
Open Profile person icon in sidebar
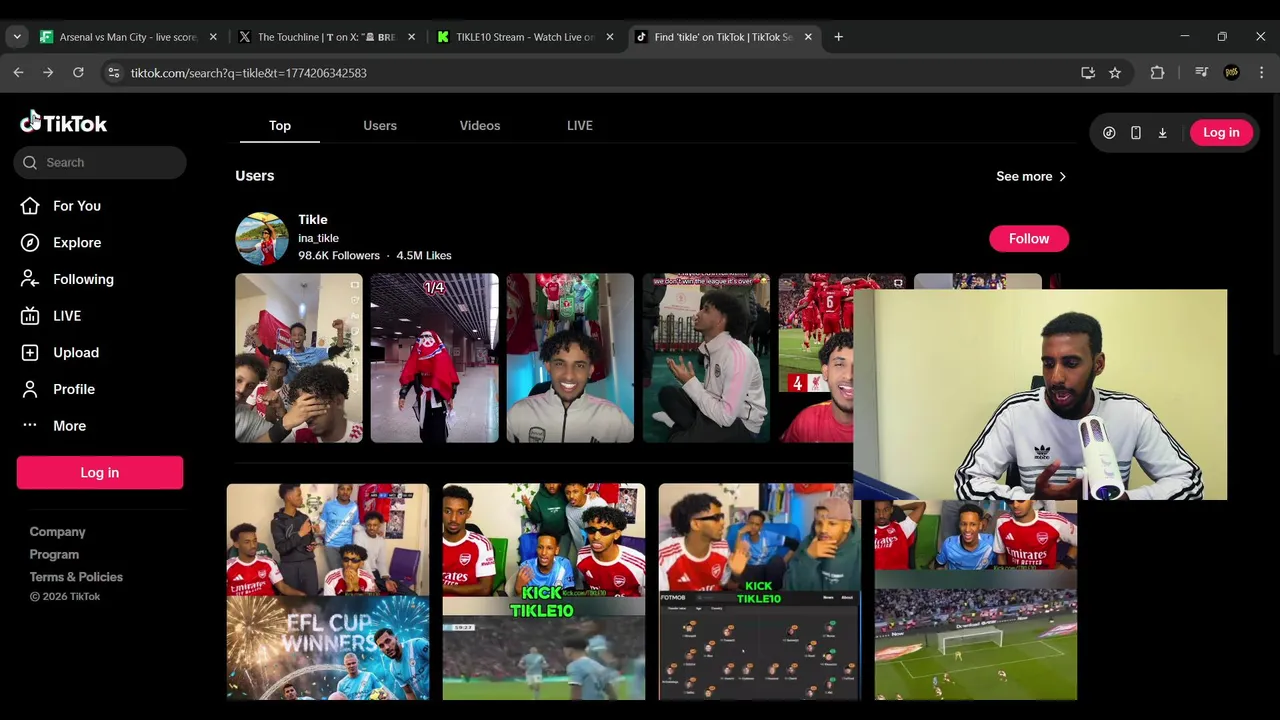30,389
